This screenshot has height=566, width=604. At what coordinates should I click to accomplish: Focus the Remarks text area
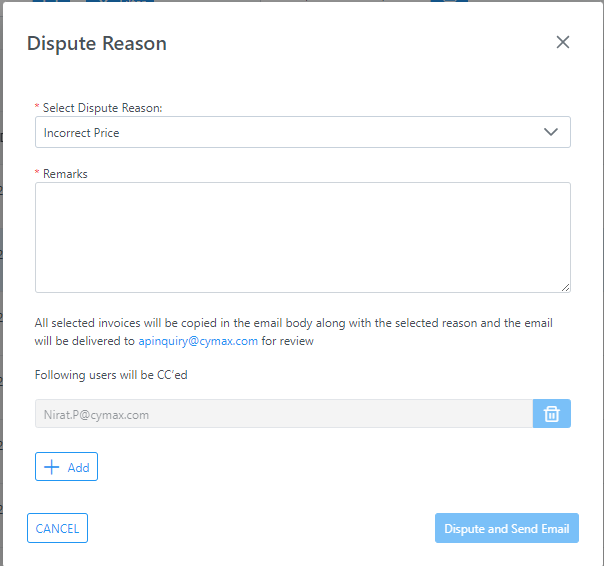click(x=303, y=237)
